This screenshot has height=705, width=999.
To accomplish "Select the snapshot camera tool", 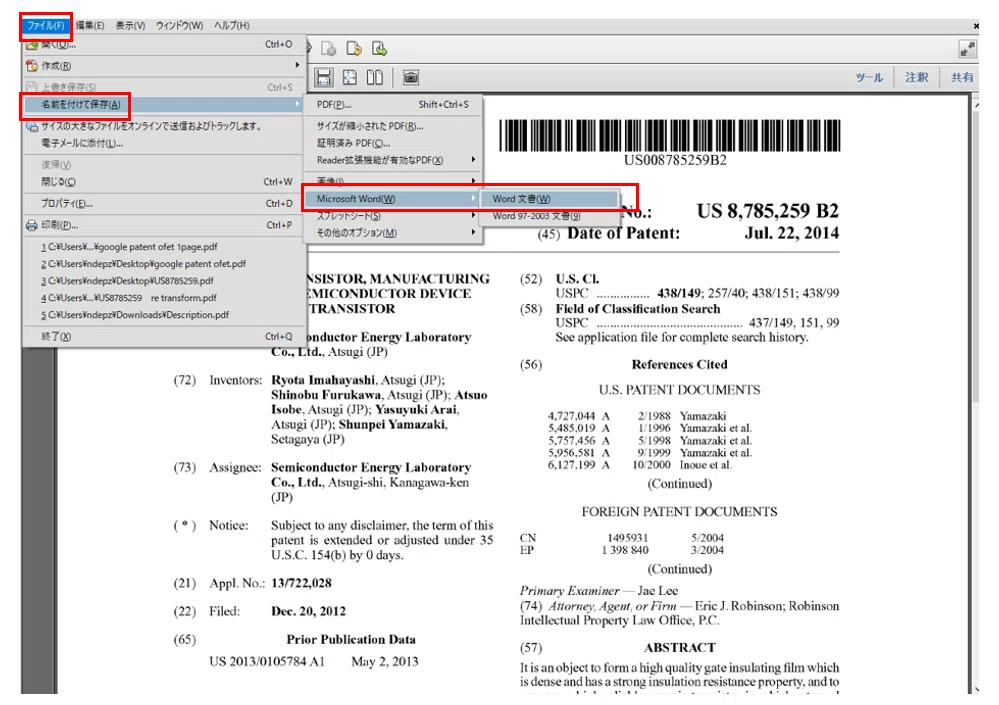I will [411, 78].
